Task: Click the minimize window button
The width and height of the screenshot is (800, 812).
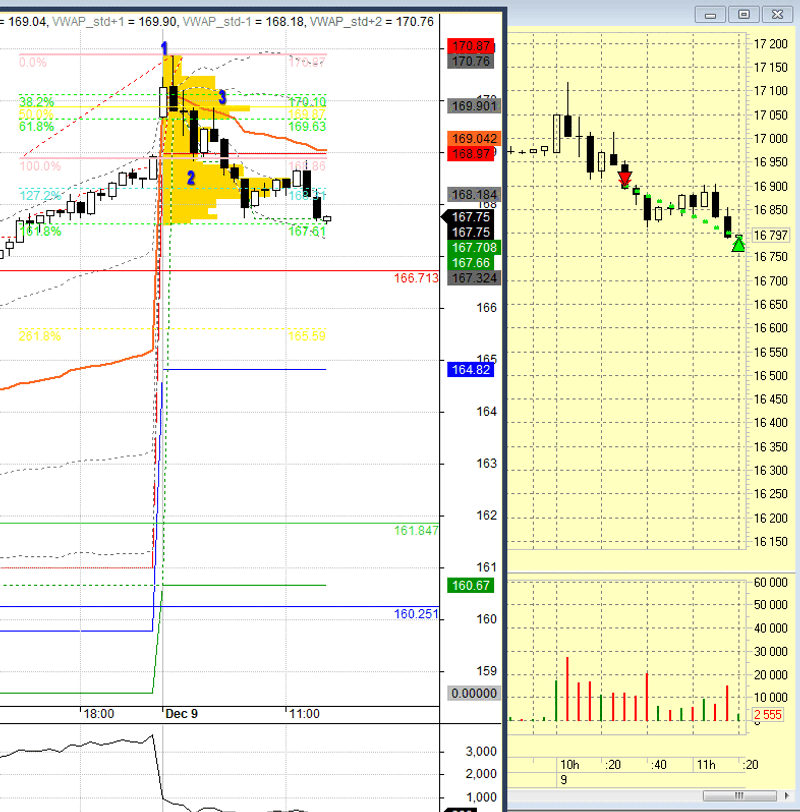Action: tap(710, 14)
